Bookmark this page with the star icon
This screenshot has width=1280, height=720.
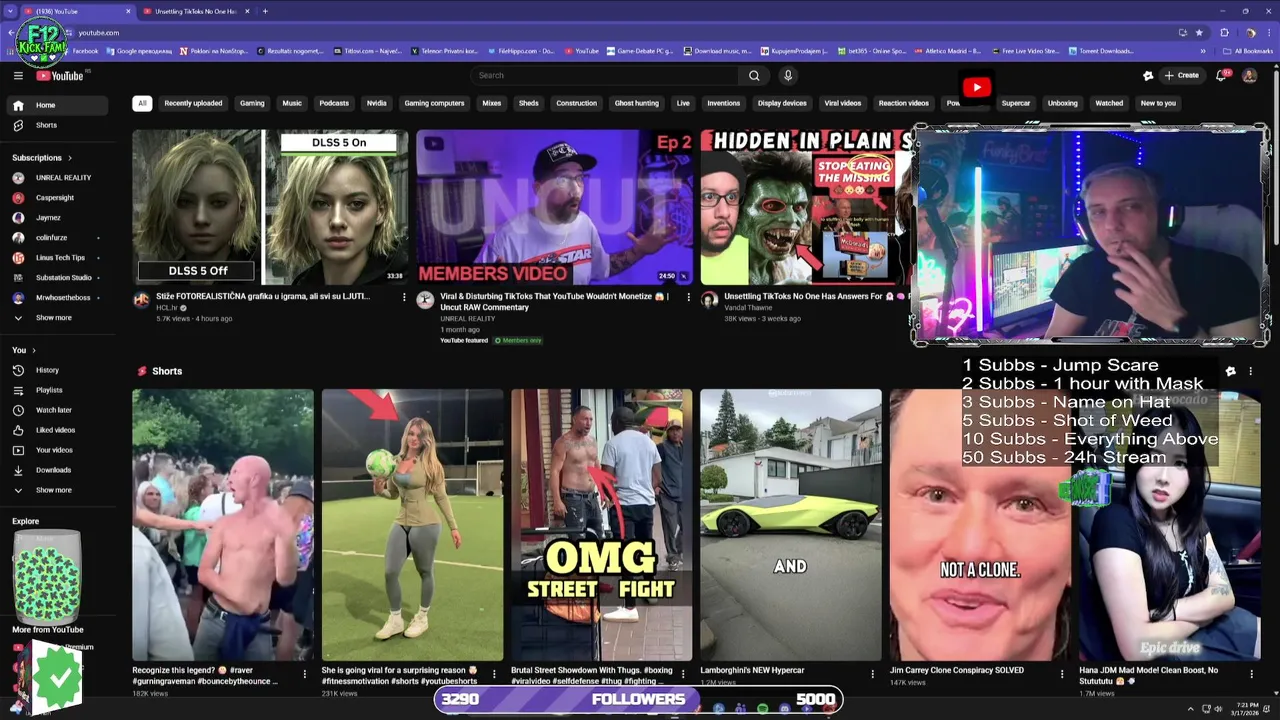tap(1199, 32)
